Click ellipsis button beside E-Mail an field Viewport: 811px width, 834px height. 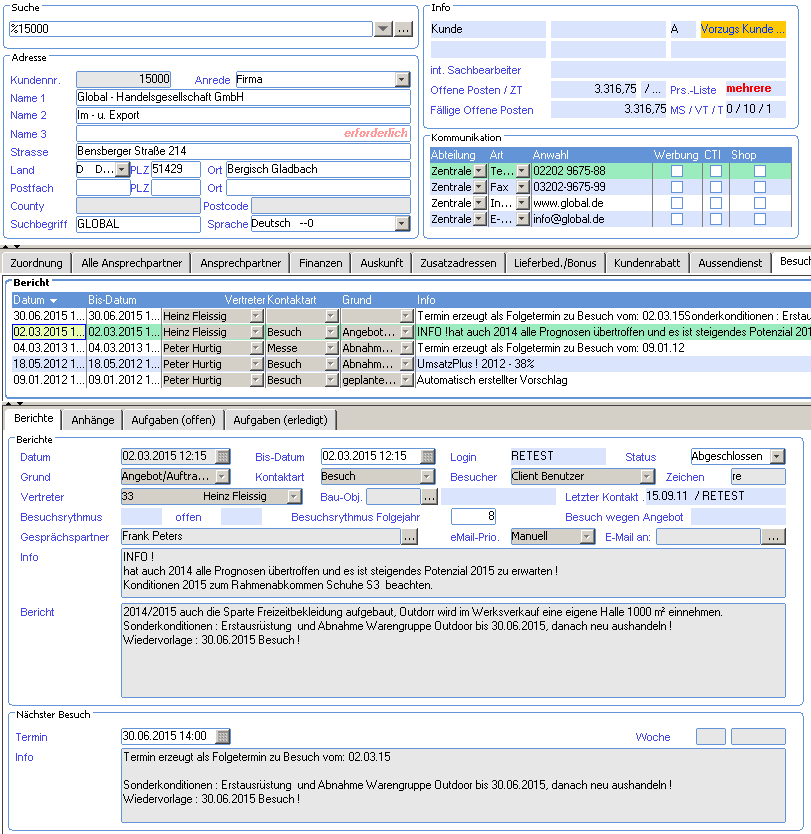pos(773,537)
